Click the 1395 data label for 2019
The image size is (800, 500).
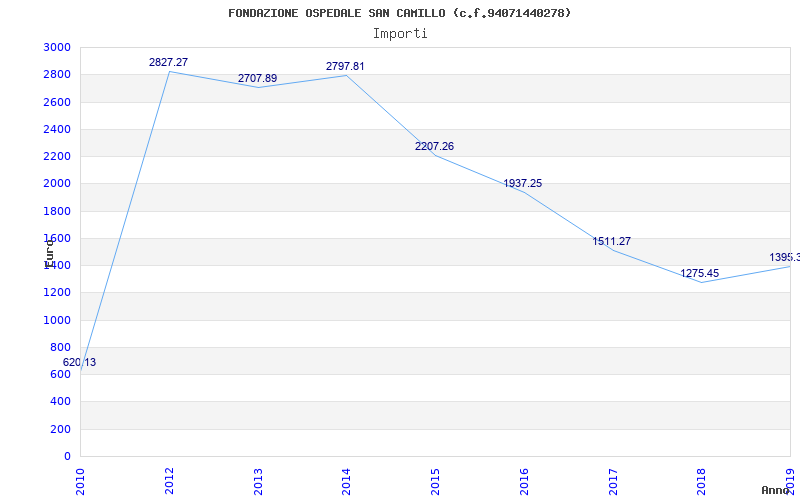(x=784, y=258)
